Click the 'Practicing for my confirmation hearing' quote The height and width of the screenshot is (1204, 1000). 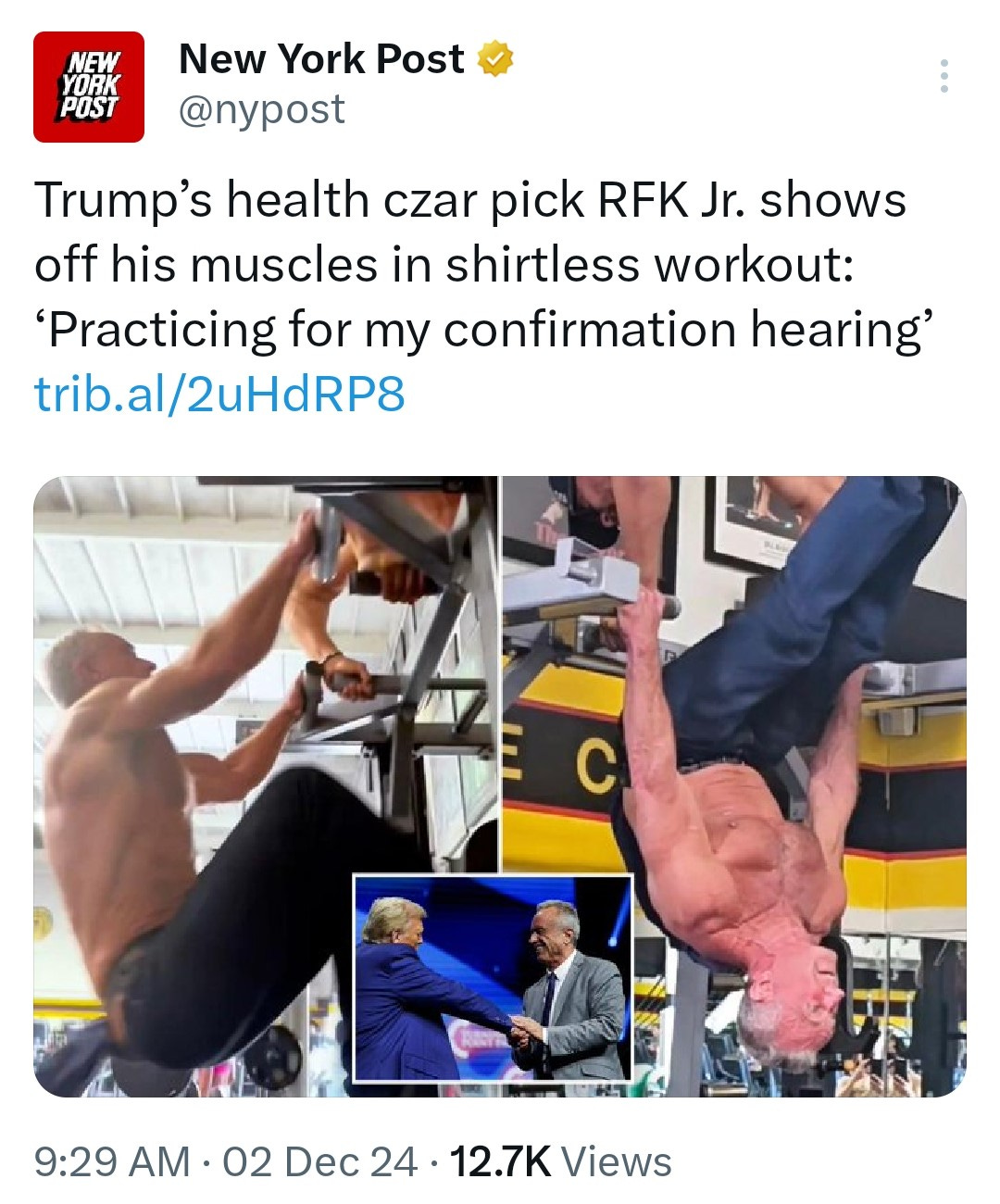pyautogui.click(x=481, y=330)
